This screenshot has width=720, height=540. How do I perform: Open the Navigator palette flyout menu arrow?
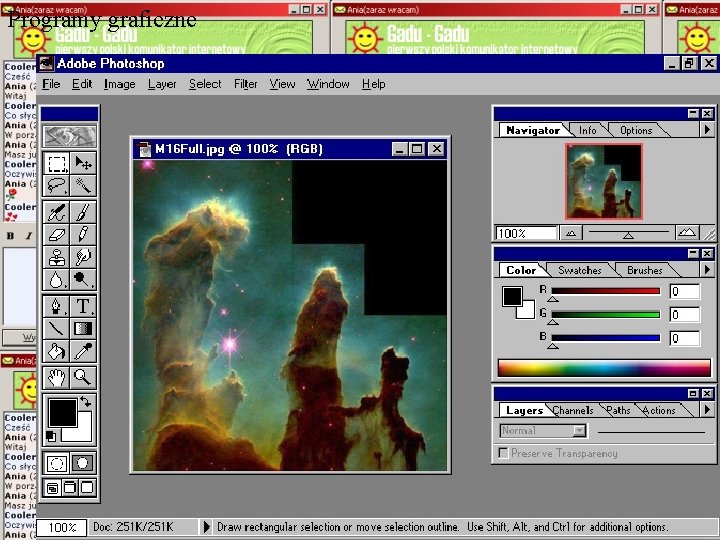click(707, 130)
